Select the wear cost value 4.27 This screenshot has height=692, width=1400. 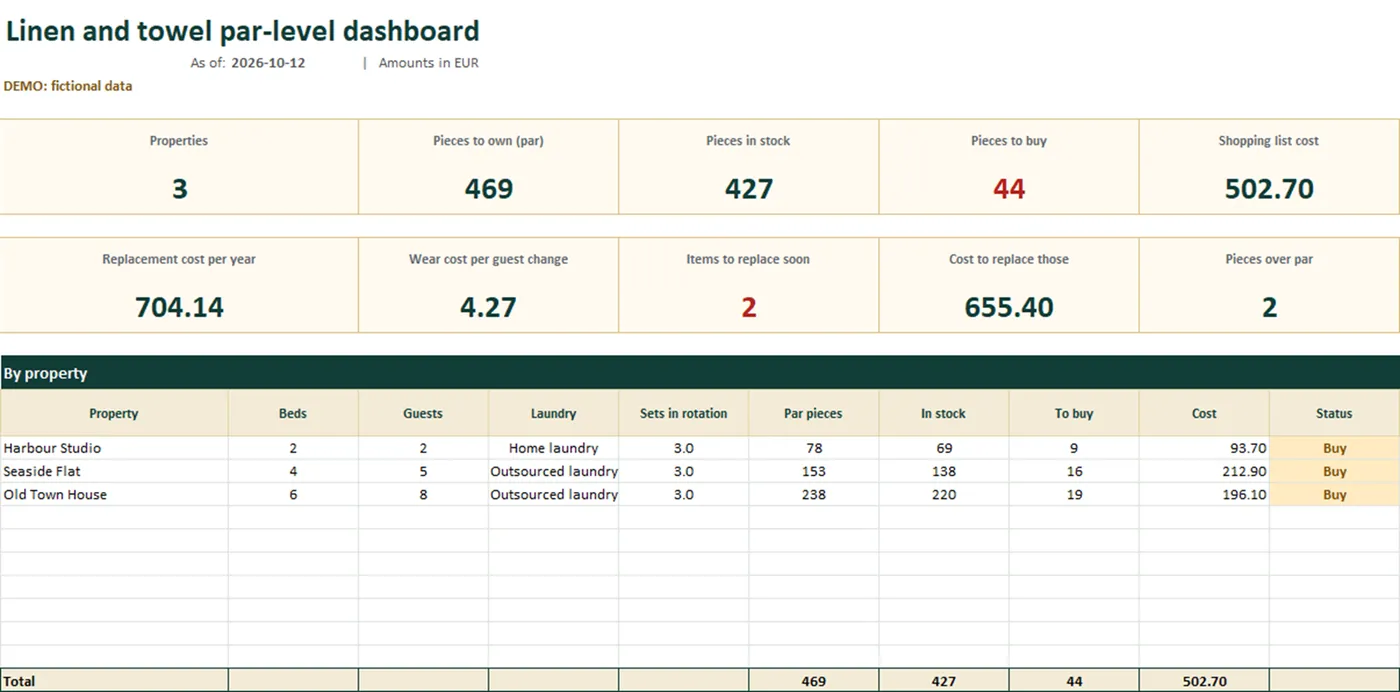pos(488,307)
